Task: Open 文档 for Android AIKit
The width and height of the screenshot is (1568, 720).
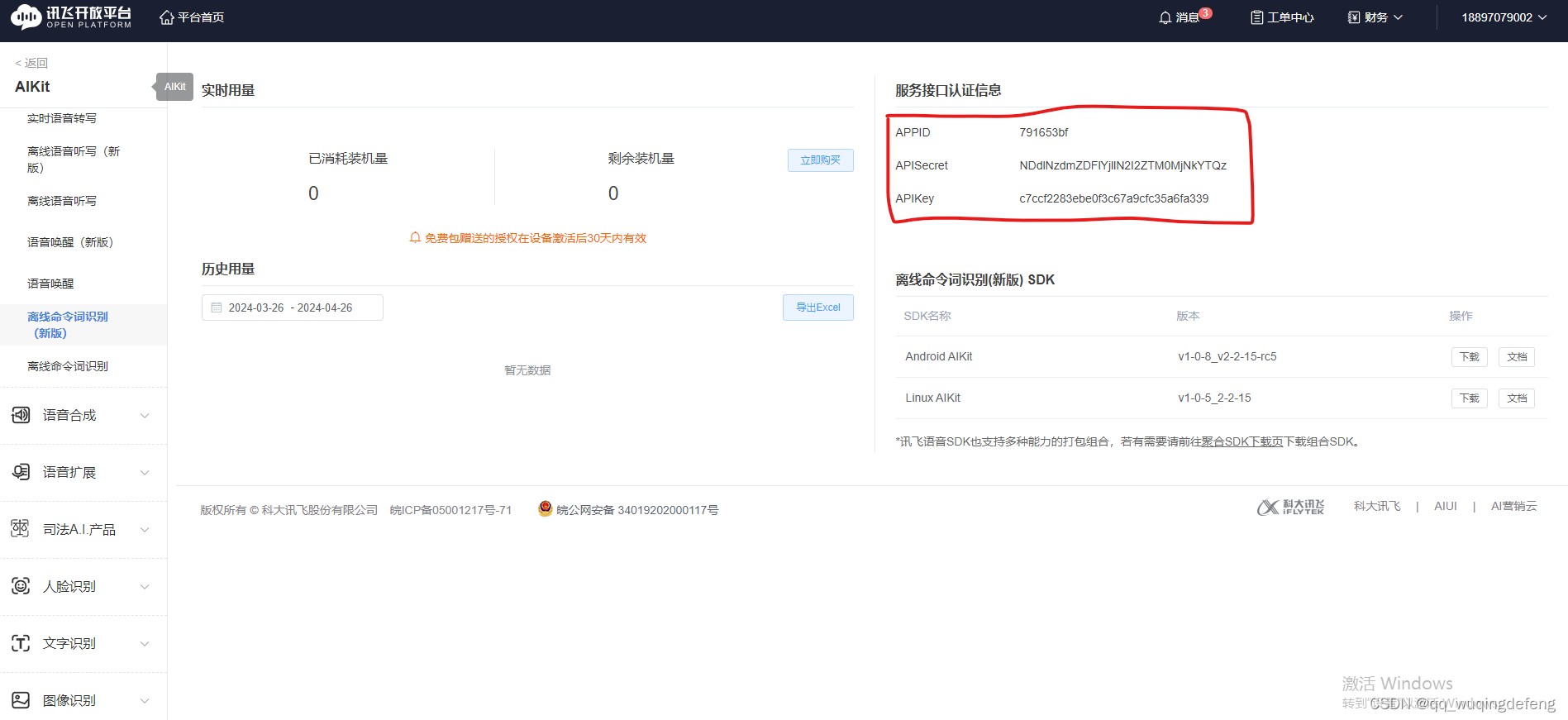Action: [1516, 357]
